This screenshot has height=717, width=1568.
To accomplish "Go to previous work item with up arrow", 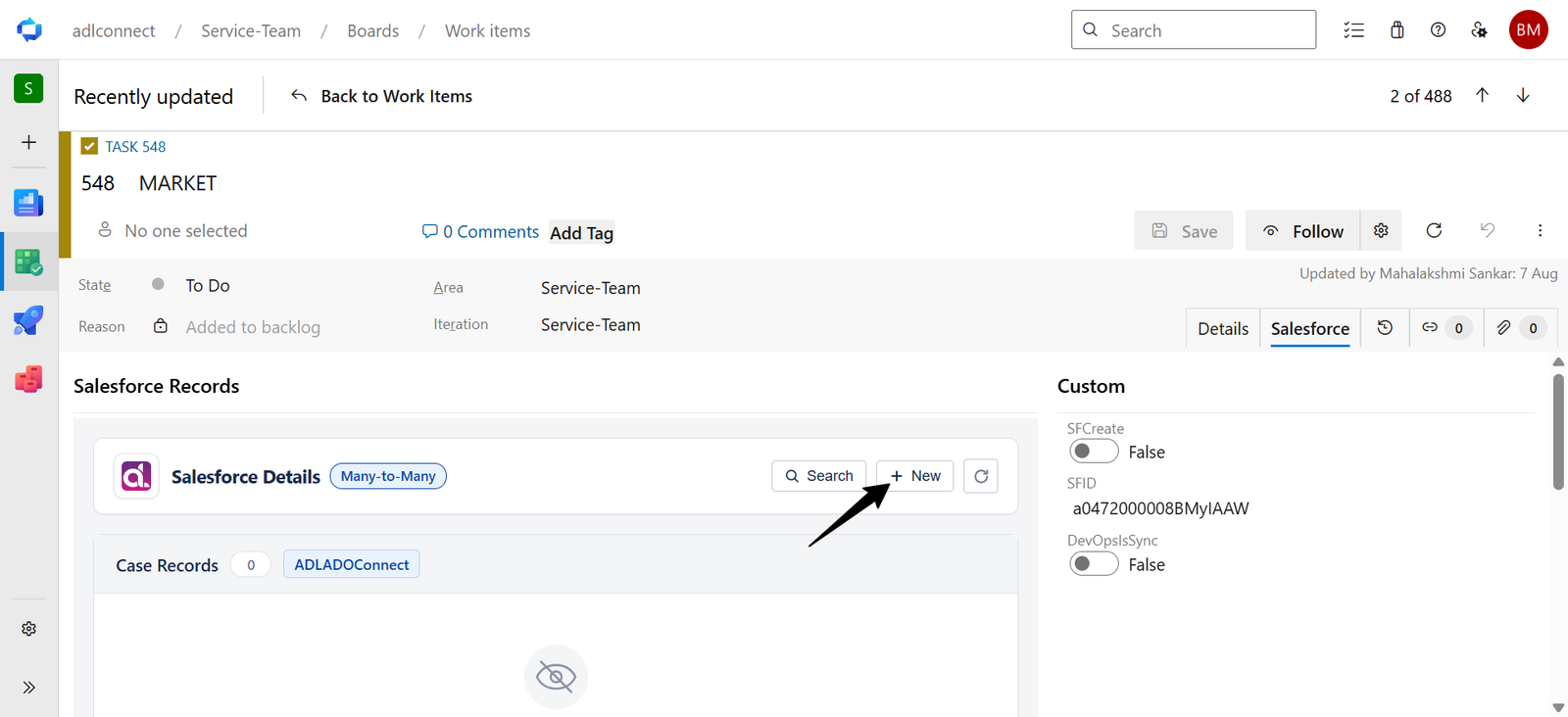I will 1482,95.
